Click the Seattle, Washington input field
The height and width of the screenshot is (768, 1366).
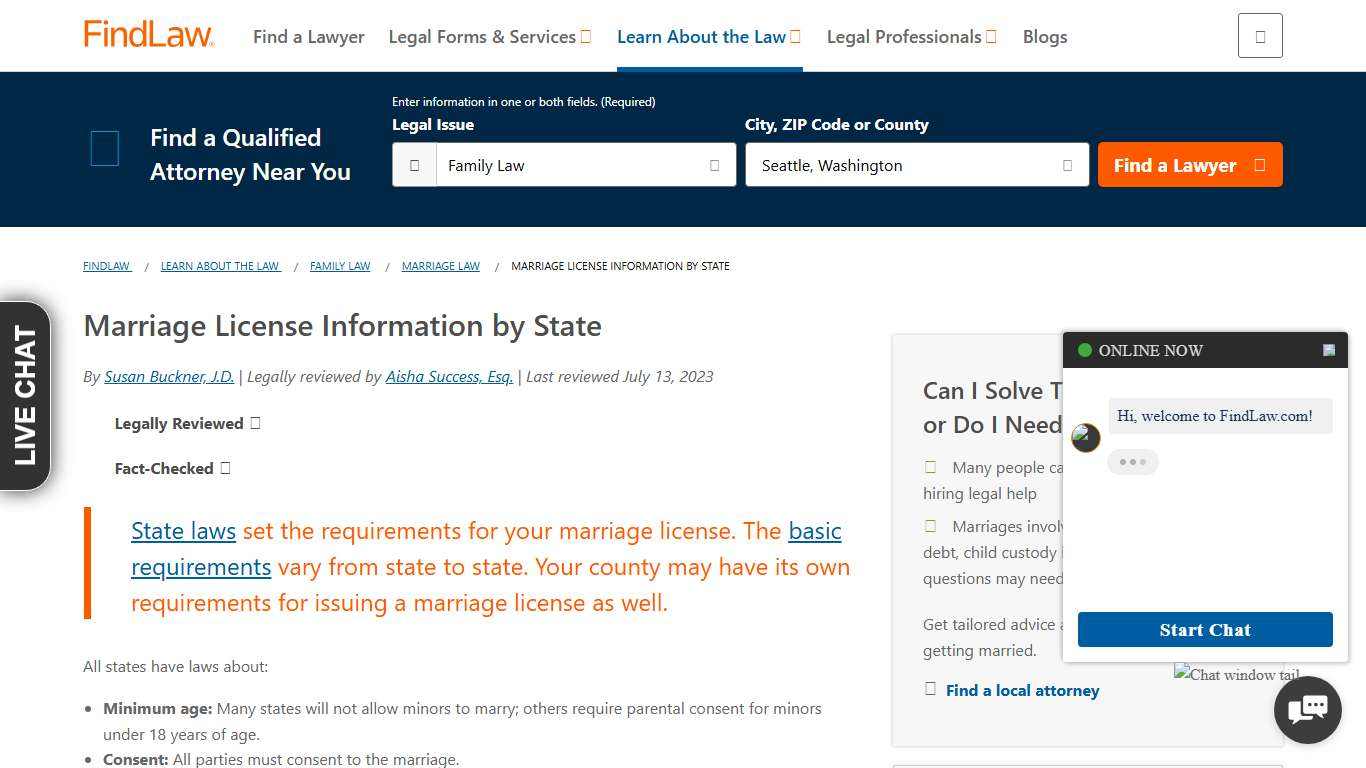(900, 165)
